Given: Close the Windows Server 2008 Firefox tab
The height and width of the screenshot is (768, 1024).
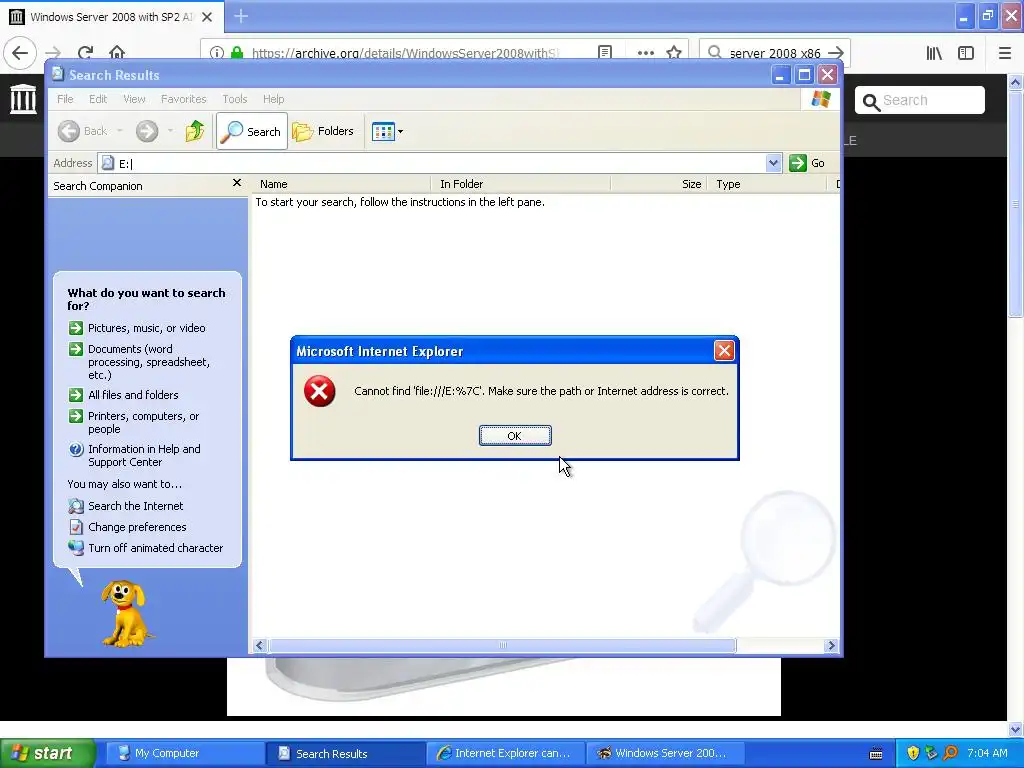Looking at the screenshot, I should point(207,17).
